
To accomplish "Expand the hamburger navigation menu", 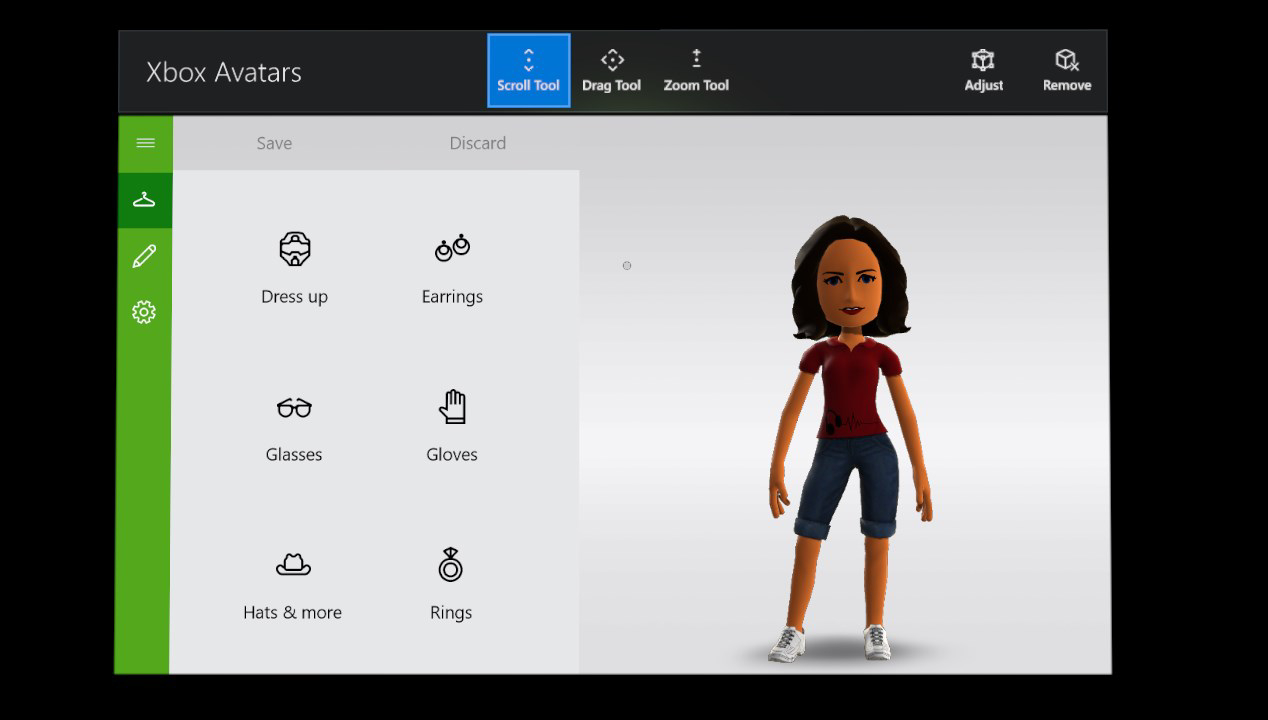I will (144, 143).
